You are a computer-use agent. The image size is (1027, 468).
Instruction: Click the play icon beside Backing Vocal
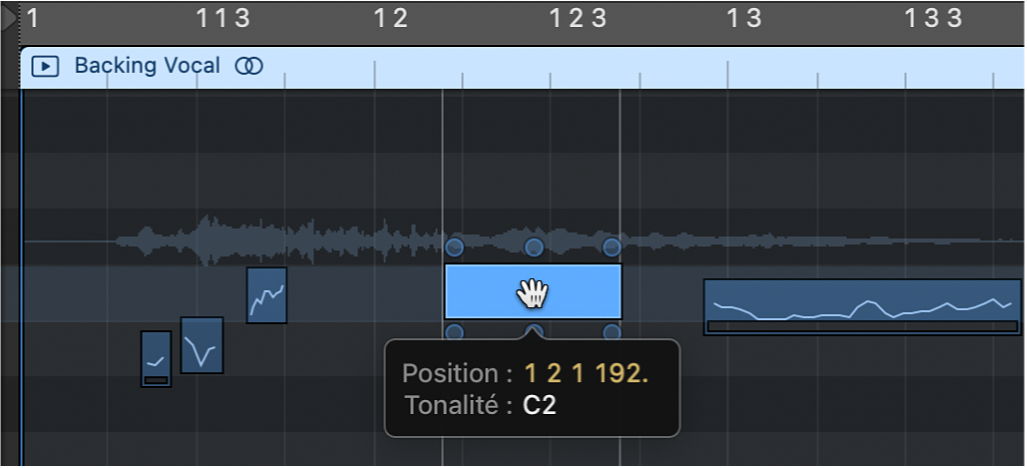click(x=45, y=67)
